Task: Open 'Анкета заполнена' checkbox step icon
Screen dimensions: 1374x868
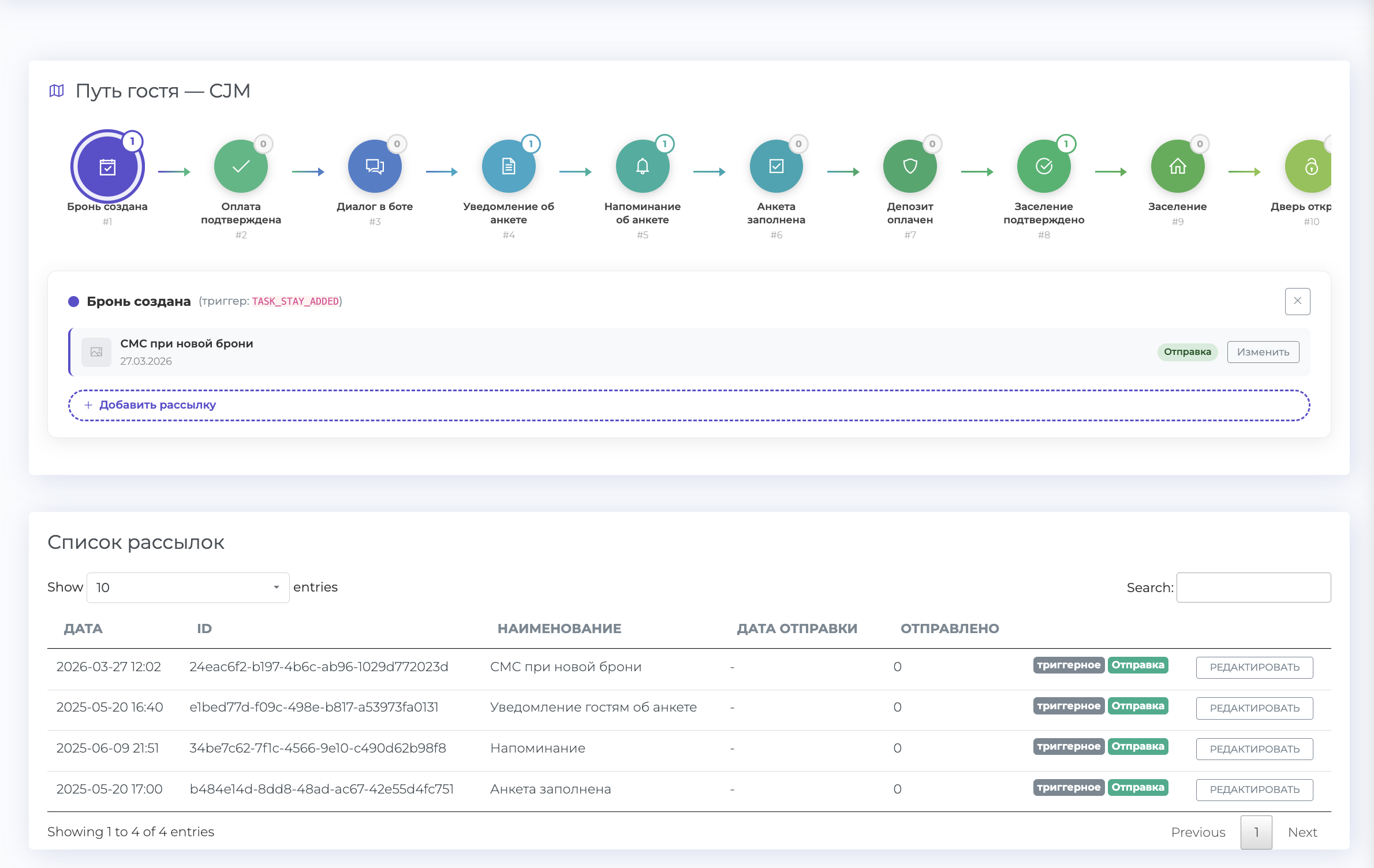Action: click(x=776, y=167)
